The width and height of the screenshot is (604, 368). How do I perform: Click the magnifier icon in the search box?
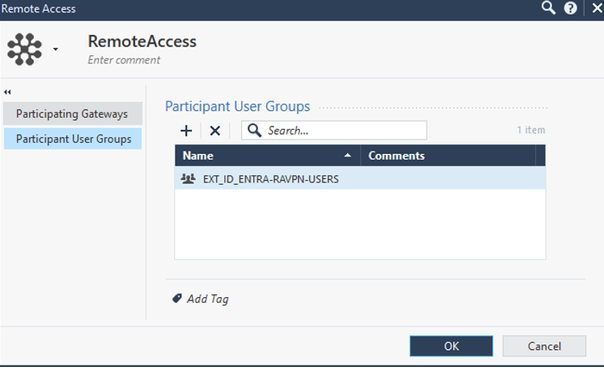(x=254, y=130)
